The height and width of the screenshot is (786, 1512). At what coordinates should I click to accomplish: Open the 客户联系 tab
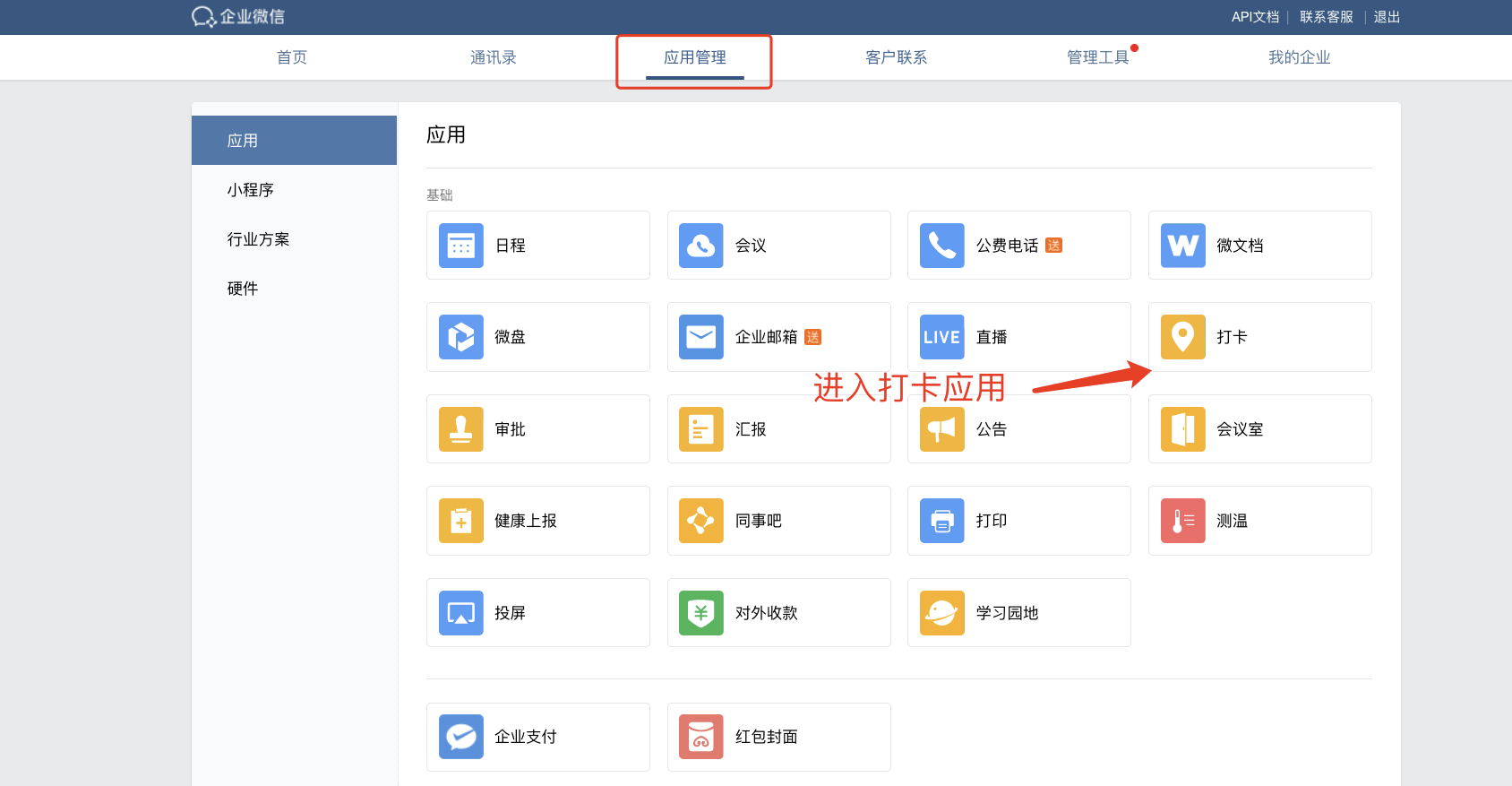click(896, 57)
